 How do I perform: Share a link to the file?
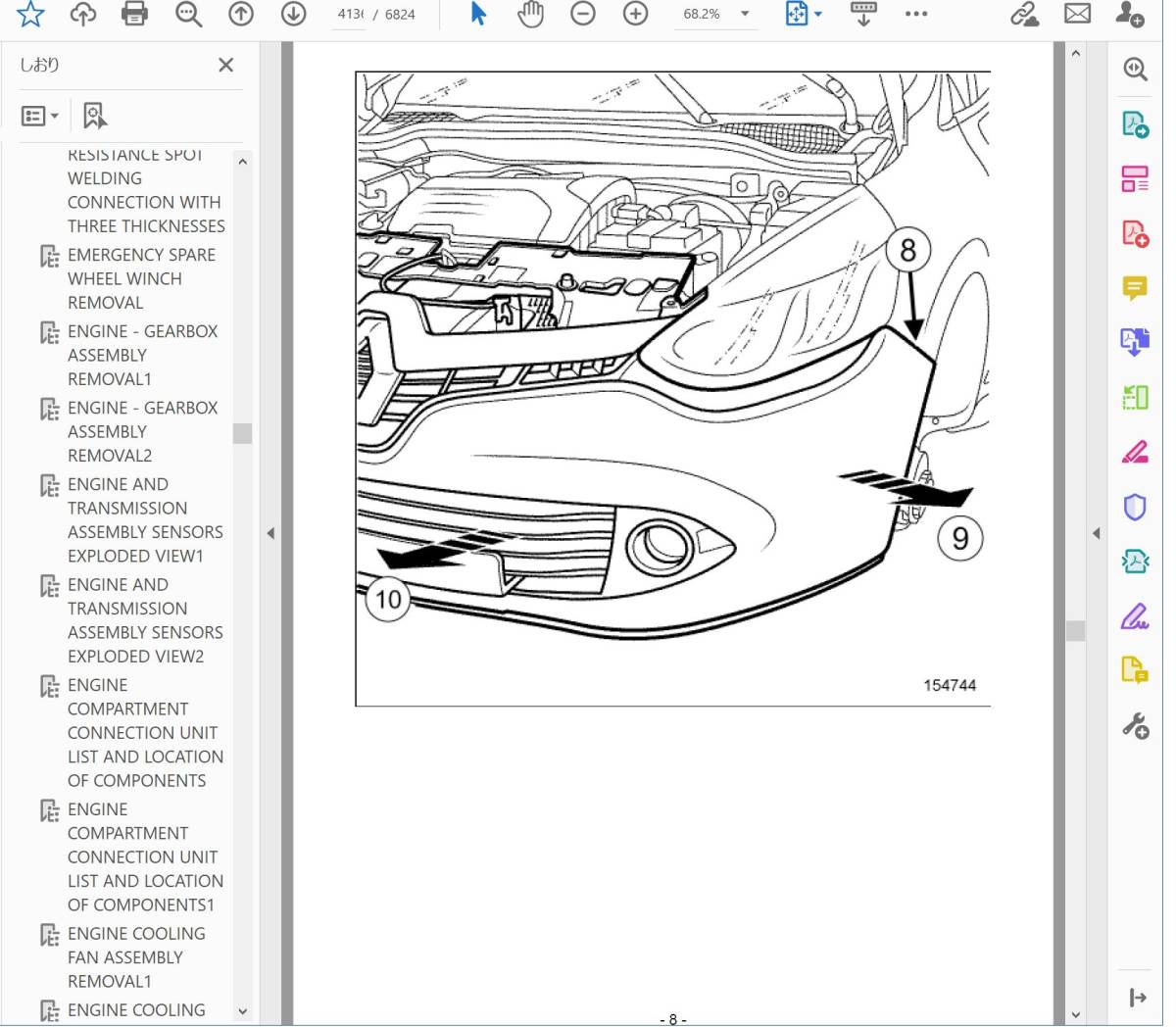pyautogui.click(x=1025, y=14)
